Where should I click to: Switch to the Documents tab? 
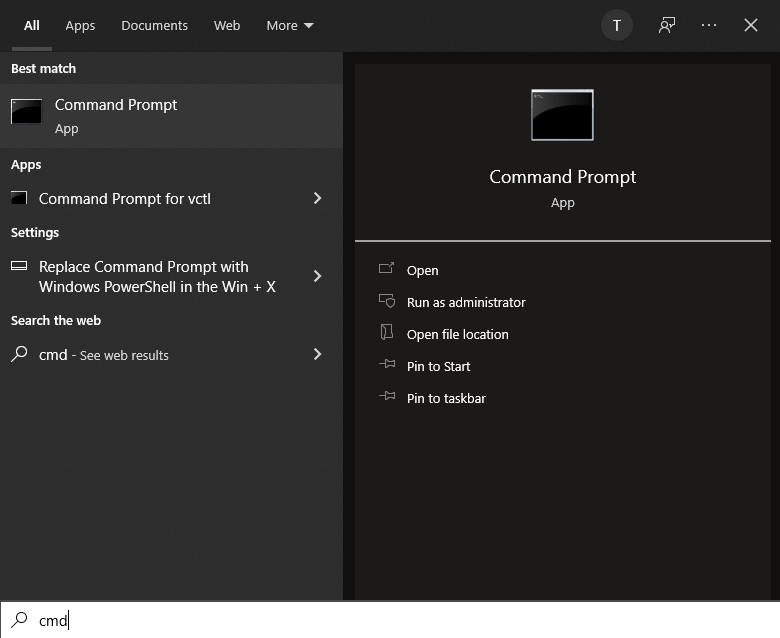[x=154, y=26]
